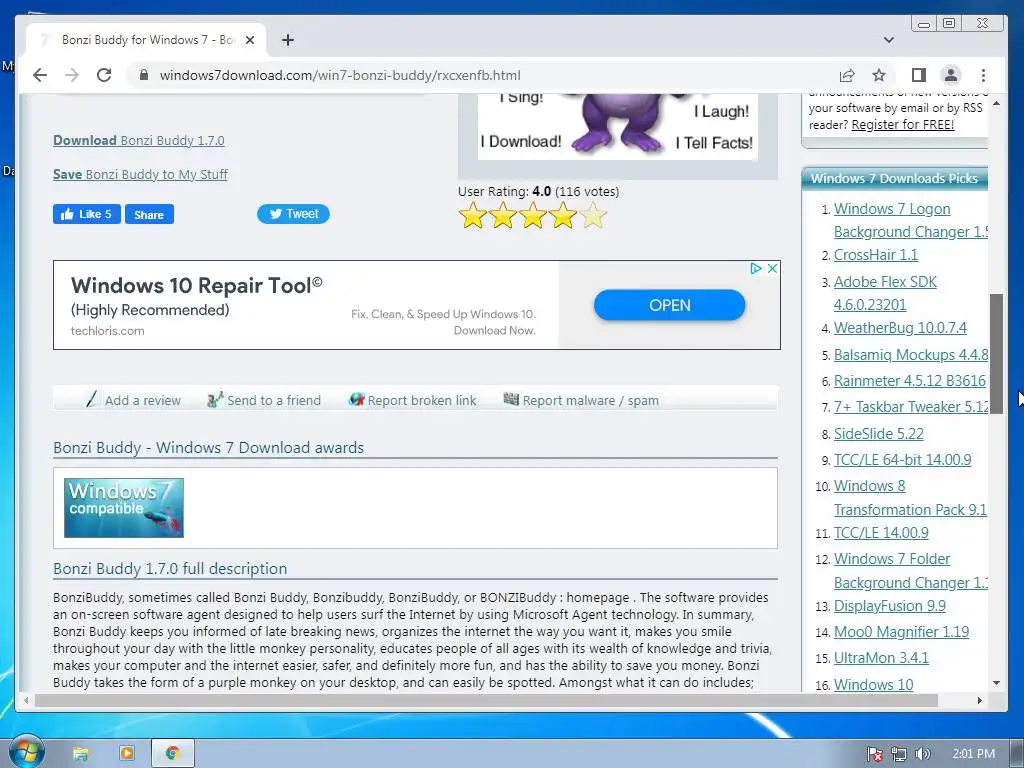This screenshot has width=1024, height=768.
Task: Open Moo0 Magnifier 1.19 link
Action: tap(901, 632)
